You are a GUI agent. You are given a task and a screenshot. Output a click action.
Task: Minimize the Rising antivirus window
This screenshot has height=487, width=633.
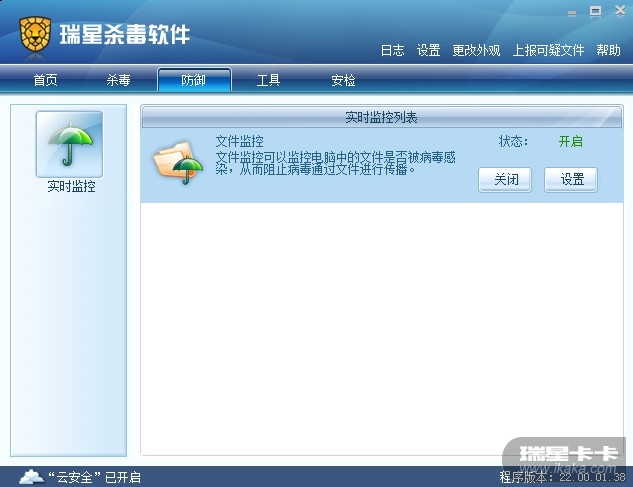[x=572, y=13]
